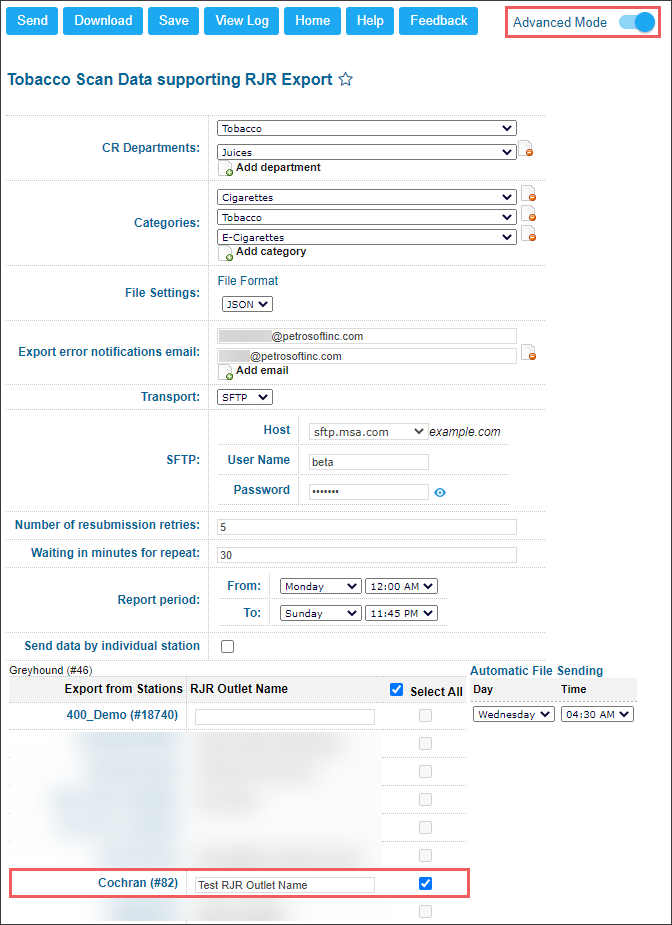Open the JSON file format dropdown
Viewport: 672px width, 925px height.
(x=247, y=304)
